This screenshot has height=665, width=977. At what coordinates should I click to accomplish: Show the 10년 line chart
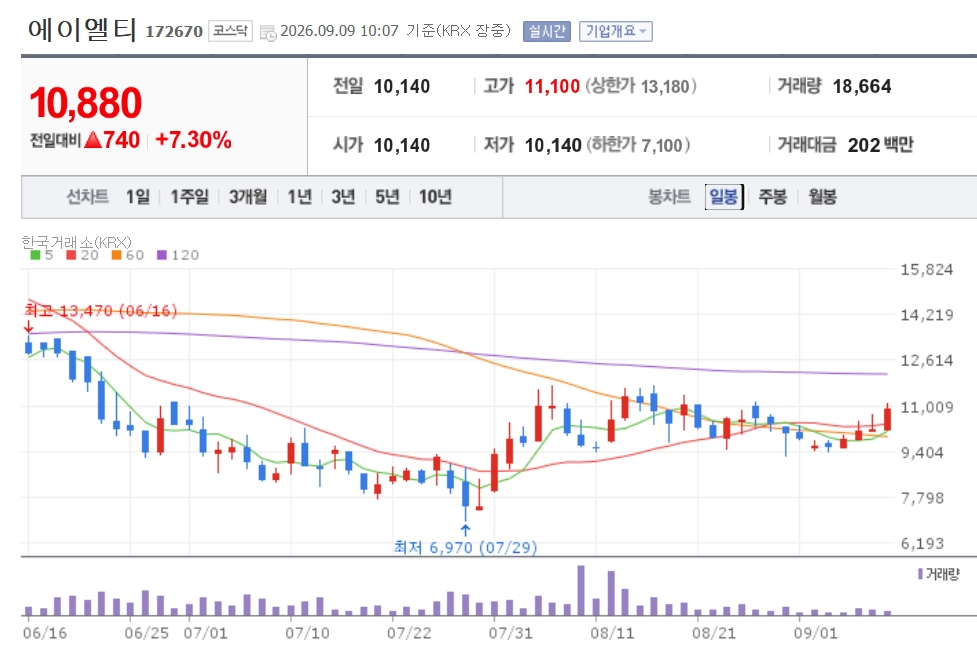click(435, 198)
